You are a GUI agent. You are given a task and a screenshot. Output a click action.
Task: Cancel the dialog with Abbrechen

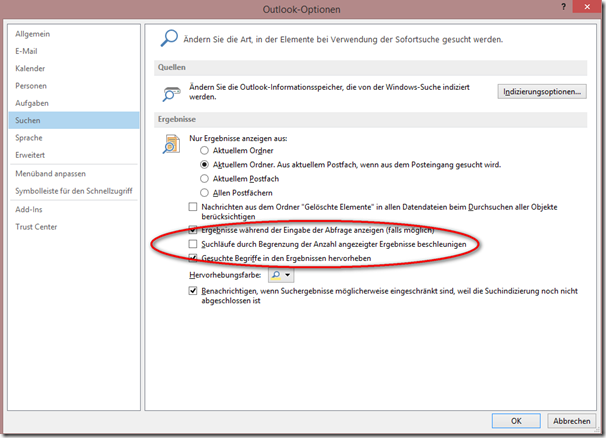(571, 421)
